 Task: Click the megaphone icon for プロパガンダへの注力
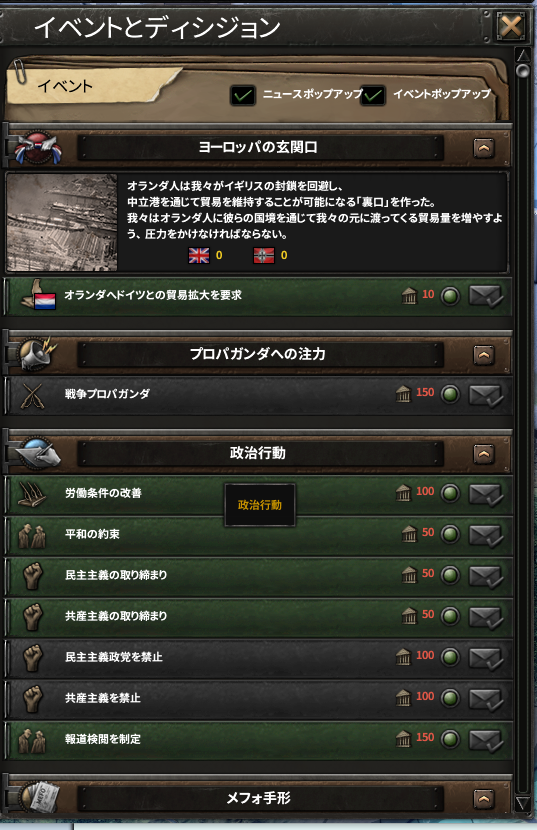pyautogui.click(x=37, y=353)
